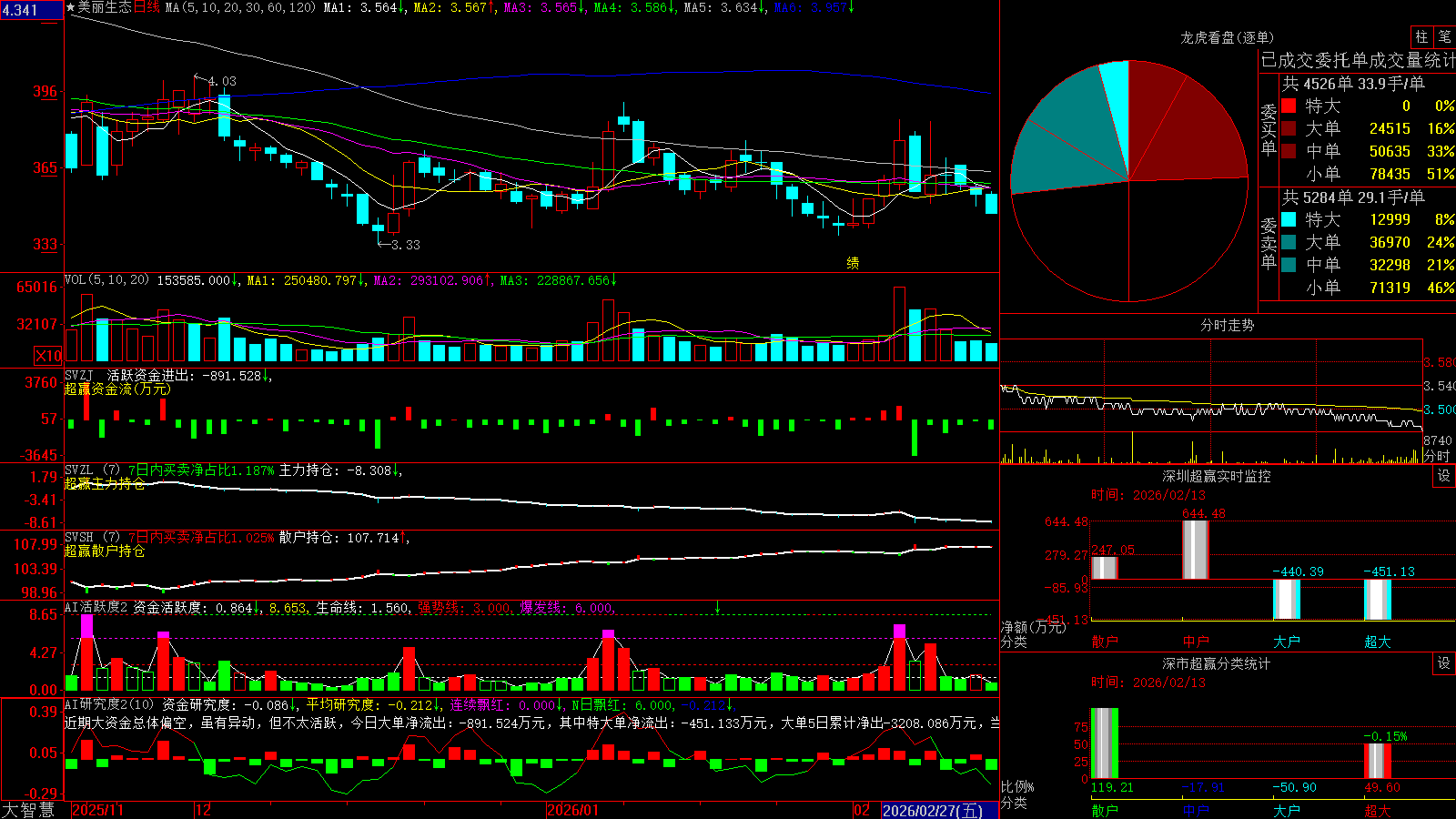This screenshot has height=819, width=1456.
Task: Click the 超赢散户持仓 label
Action: tap(105, 551)
